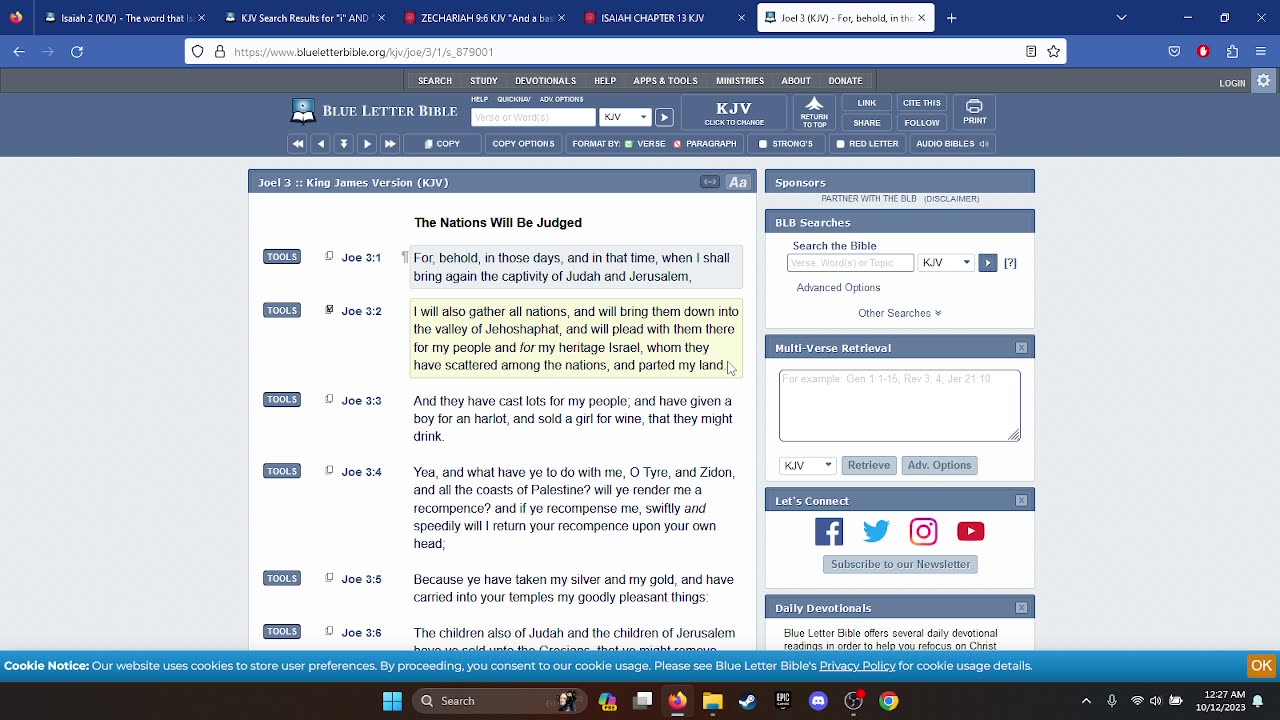Go to the previous book with double-left arrows
The height and width of the screenshot is (720, 1280).
coord(297,144)
